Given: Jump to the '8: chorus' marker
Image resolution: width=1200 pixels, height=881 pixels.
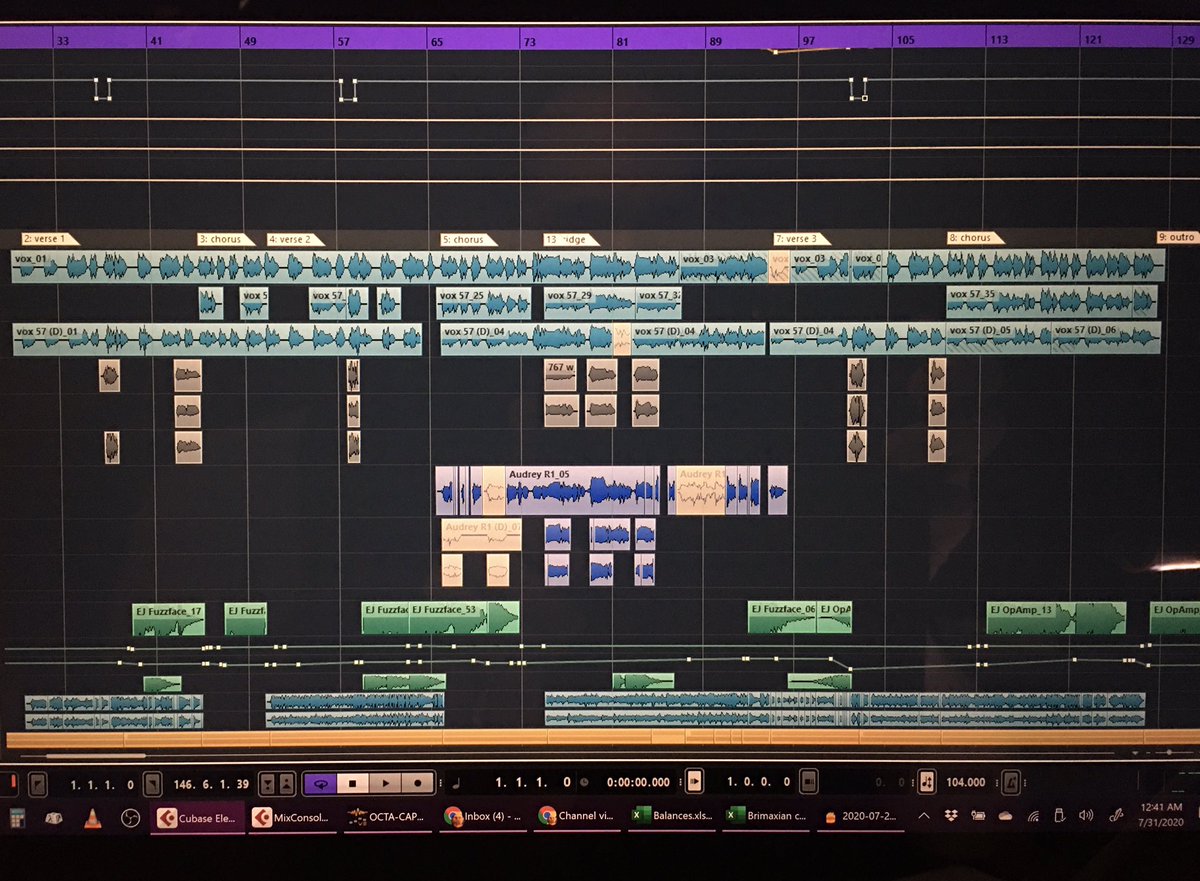Looking at the screenshot, I should pyautogui.click(x=976, y=238).
